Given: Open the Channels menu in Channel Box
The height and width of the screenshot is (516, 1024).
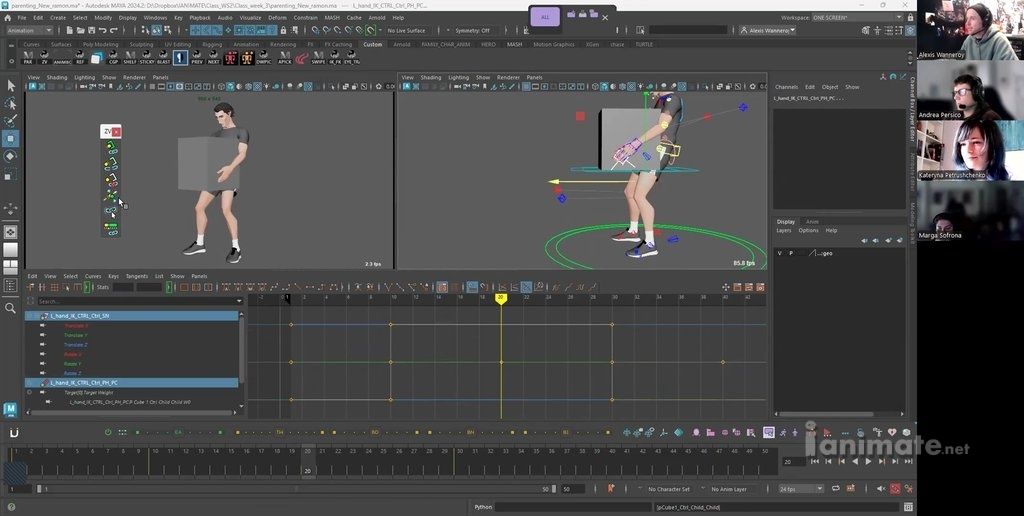Looking at the screenshot, I should point(786,87).
